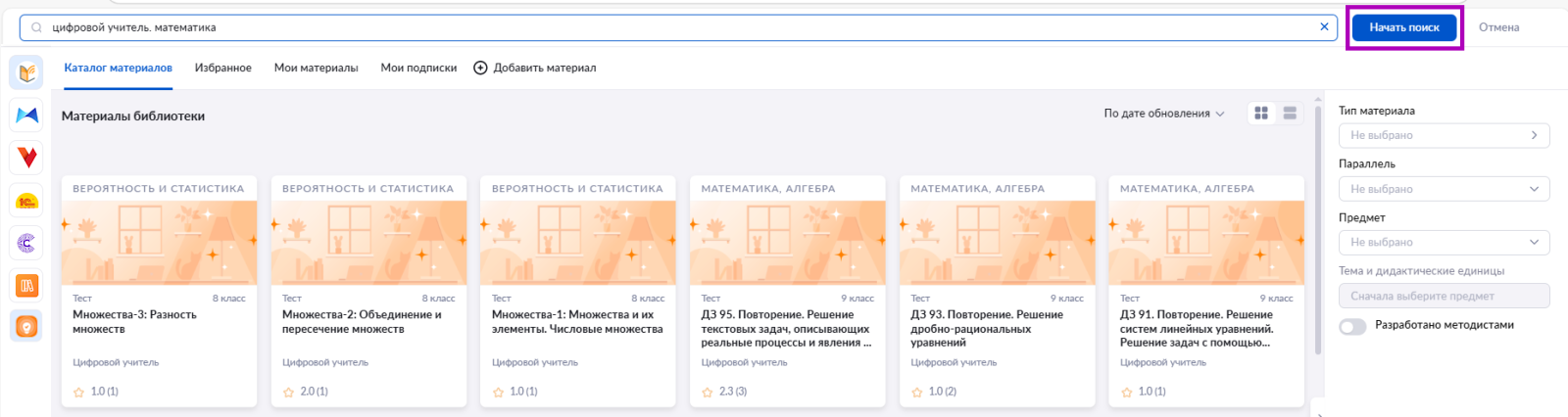Click 9 класс label on ДЗ 91 card

pyautogui.click(x=1276, y=299)
